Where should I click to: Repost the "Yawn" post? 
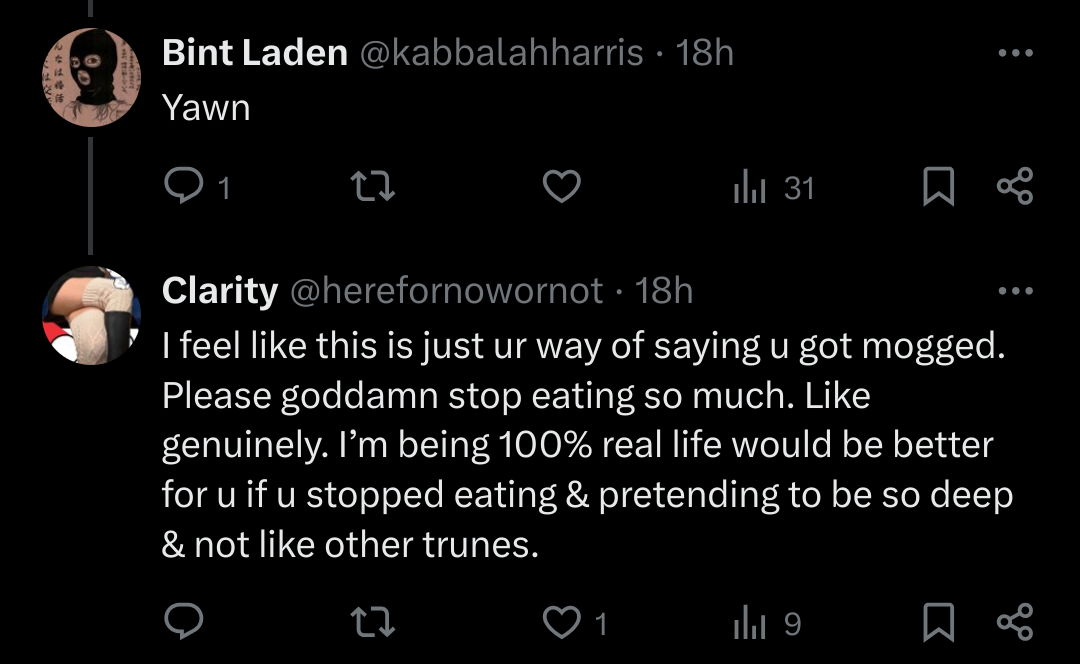click(375, 187)
